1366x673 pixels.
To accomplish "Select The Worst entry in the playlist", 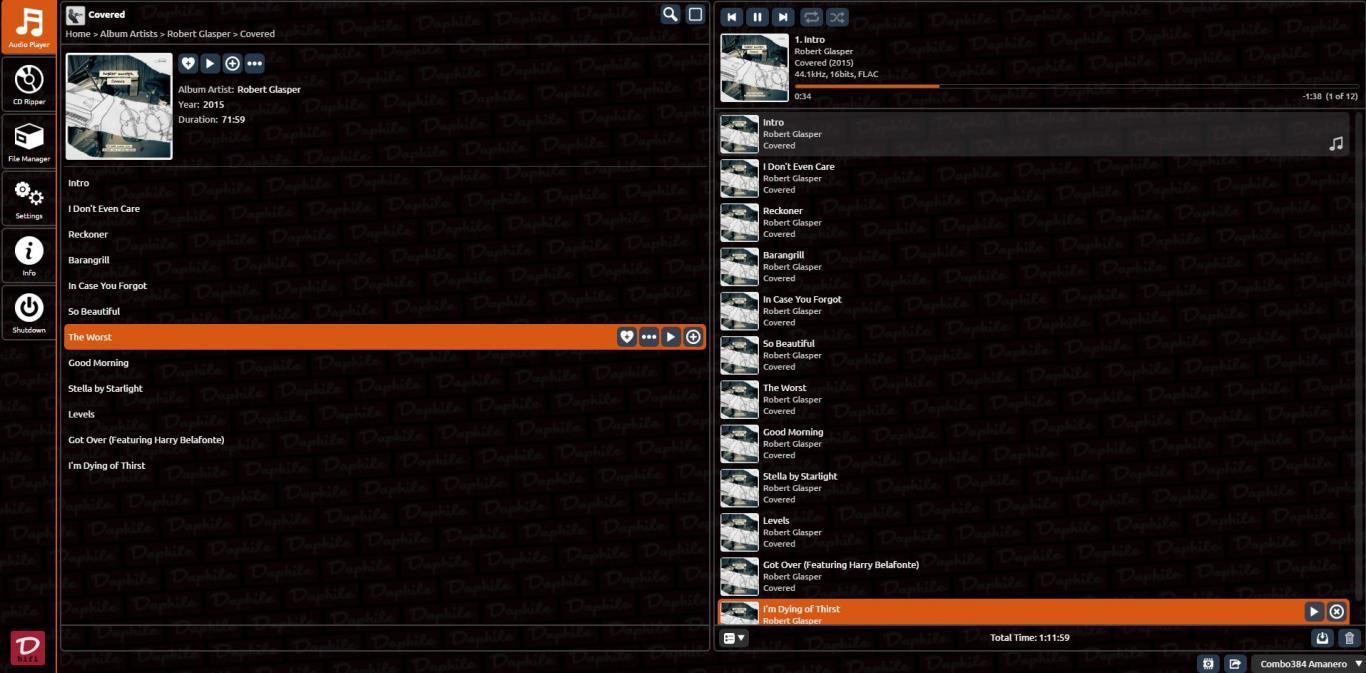I will [1035, 399].
